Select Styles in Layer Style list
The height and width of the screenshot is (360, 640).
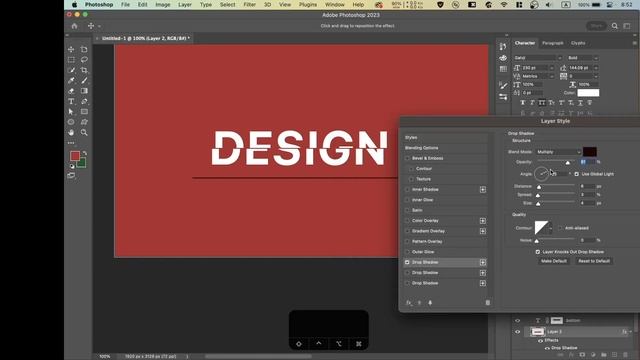(411, 138)
